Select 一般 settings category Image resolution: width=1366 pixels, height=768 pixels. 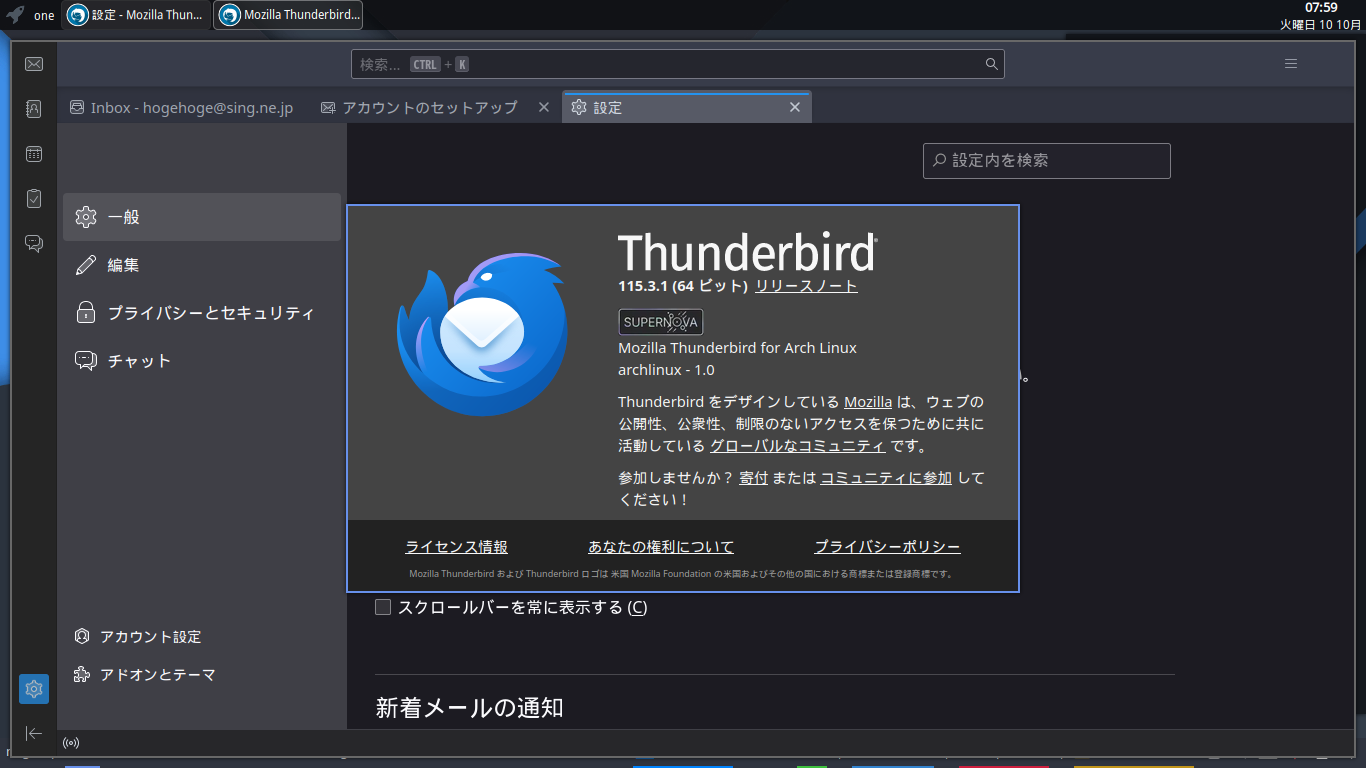tap(202, 217)
